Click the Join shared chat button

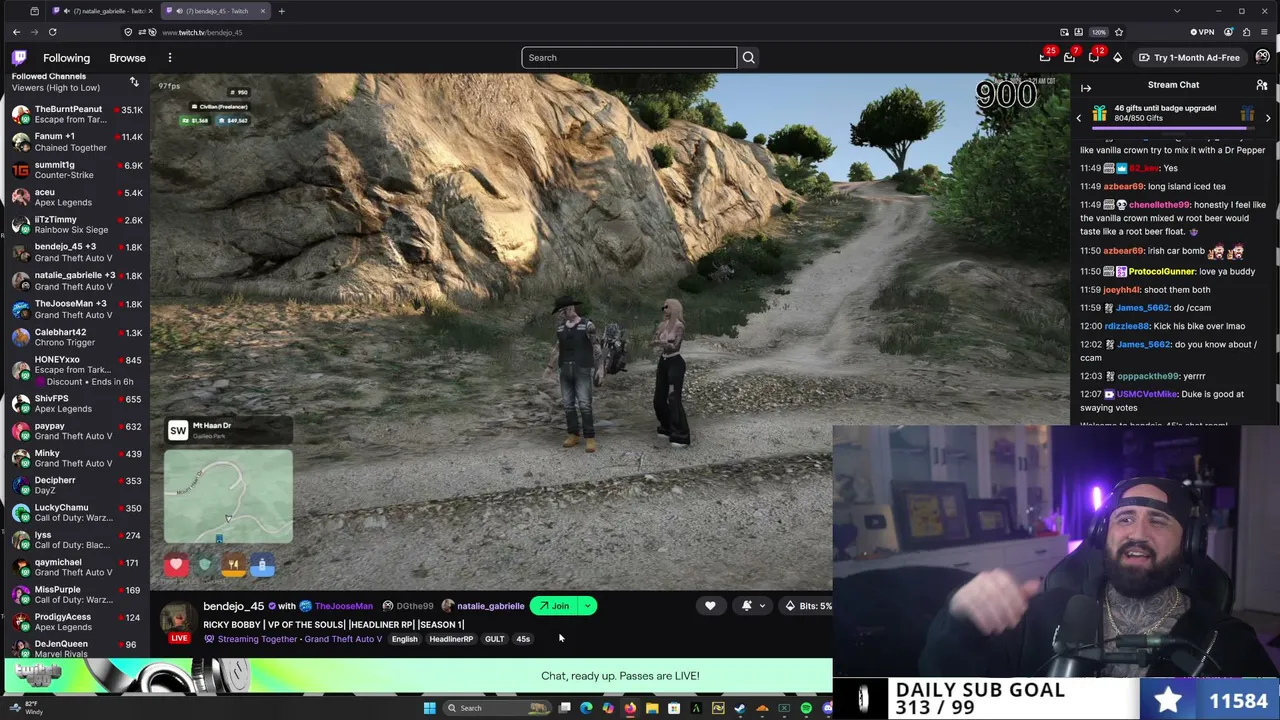click(553, 606)
